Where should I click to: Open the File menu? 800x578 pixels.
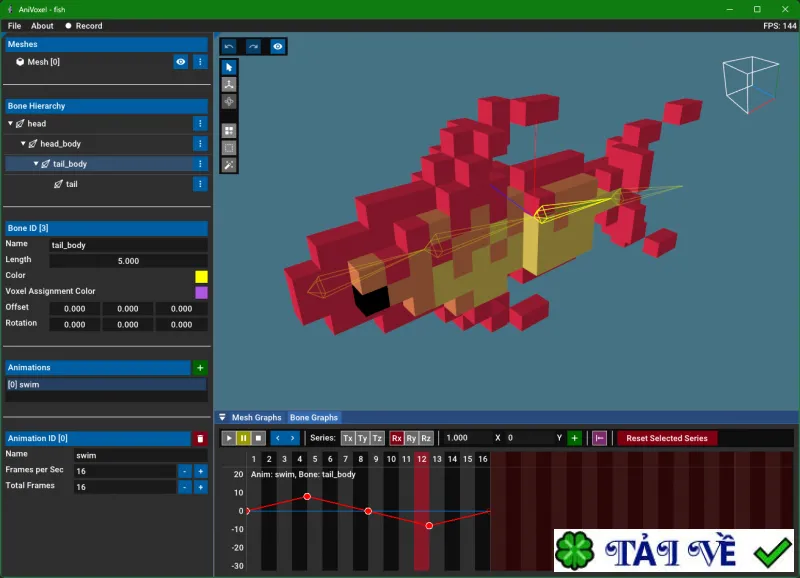[14, 26]
